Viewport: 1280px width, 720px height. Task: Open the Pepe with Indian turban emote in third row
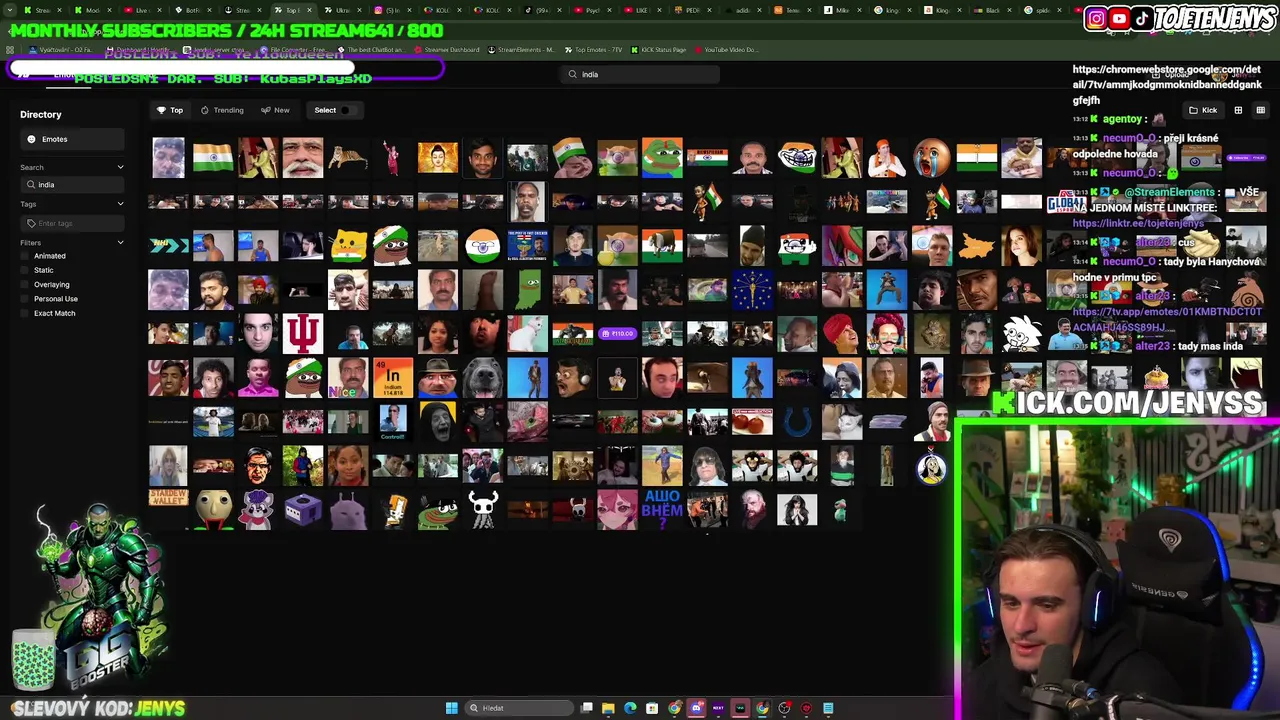pyautogui.click(x=393, y=245)
